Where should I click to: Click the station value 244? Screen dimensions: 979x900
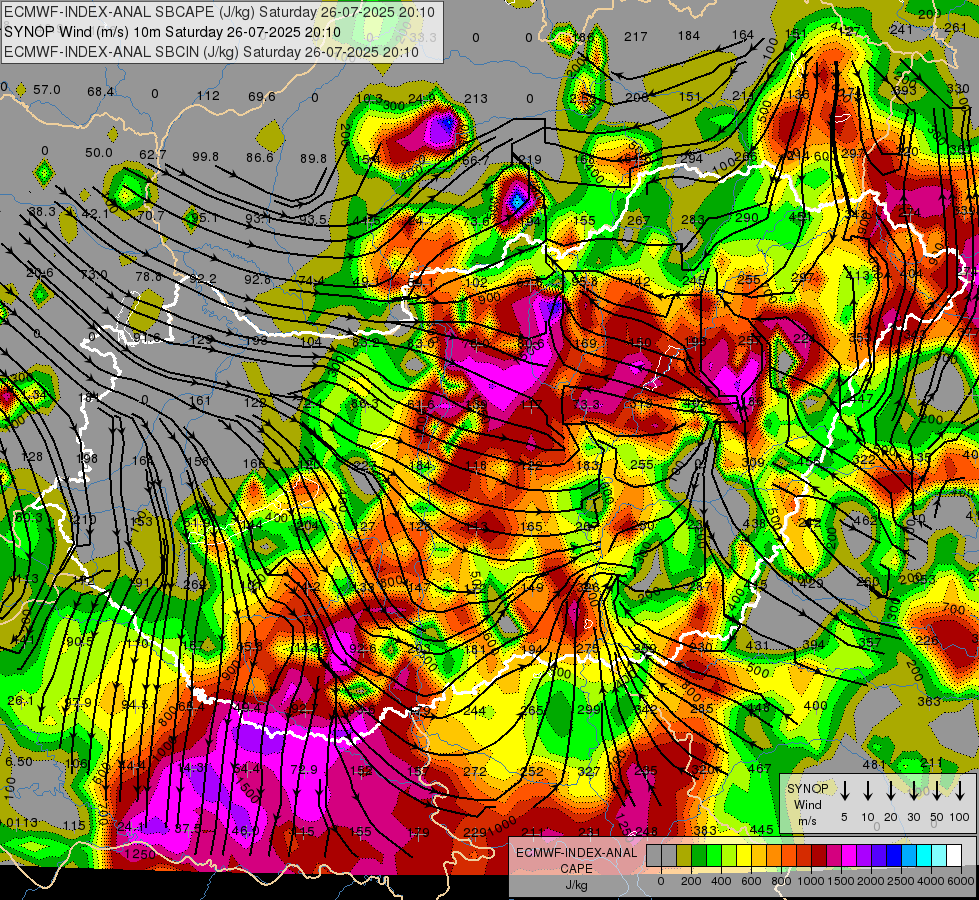click(x=475, y=711)
